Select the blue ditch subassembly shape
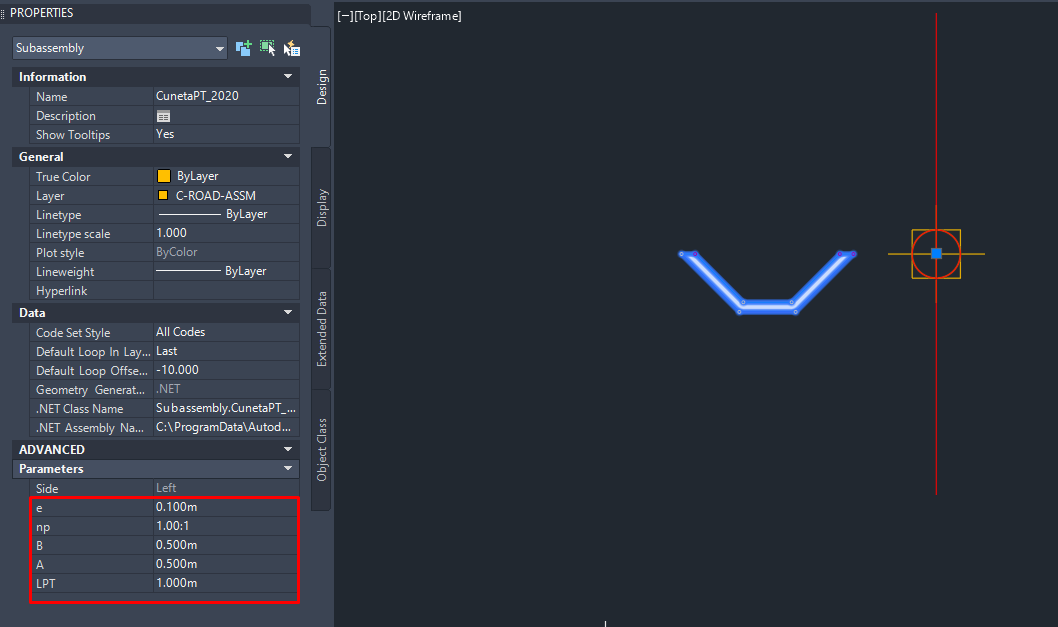 point(767,307)
